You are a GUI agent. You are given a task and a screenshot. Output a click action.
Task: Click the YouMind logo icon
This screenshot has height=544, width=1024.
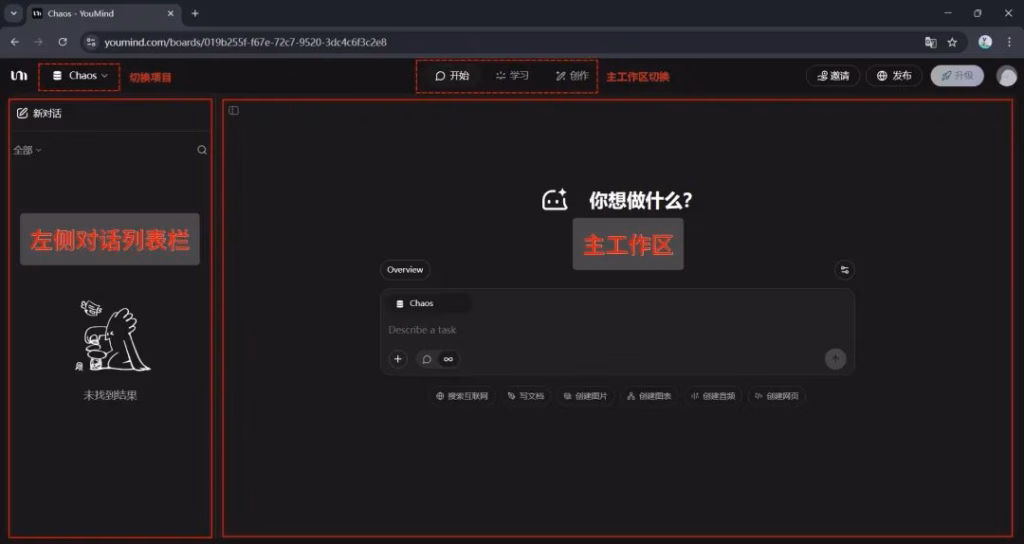[18, 76]
